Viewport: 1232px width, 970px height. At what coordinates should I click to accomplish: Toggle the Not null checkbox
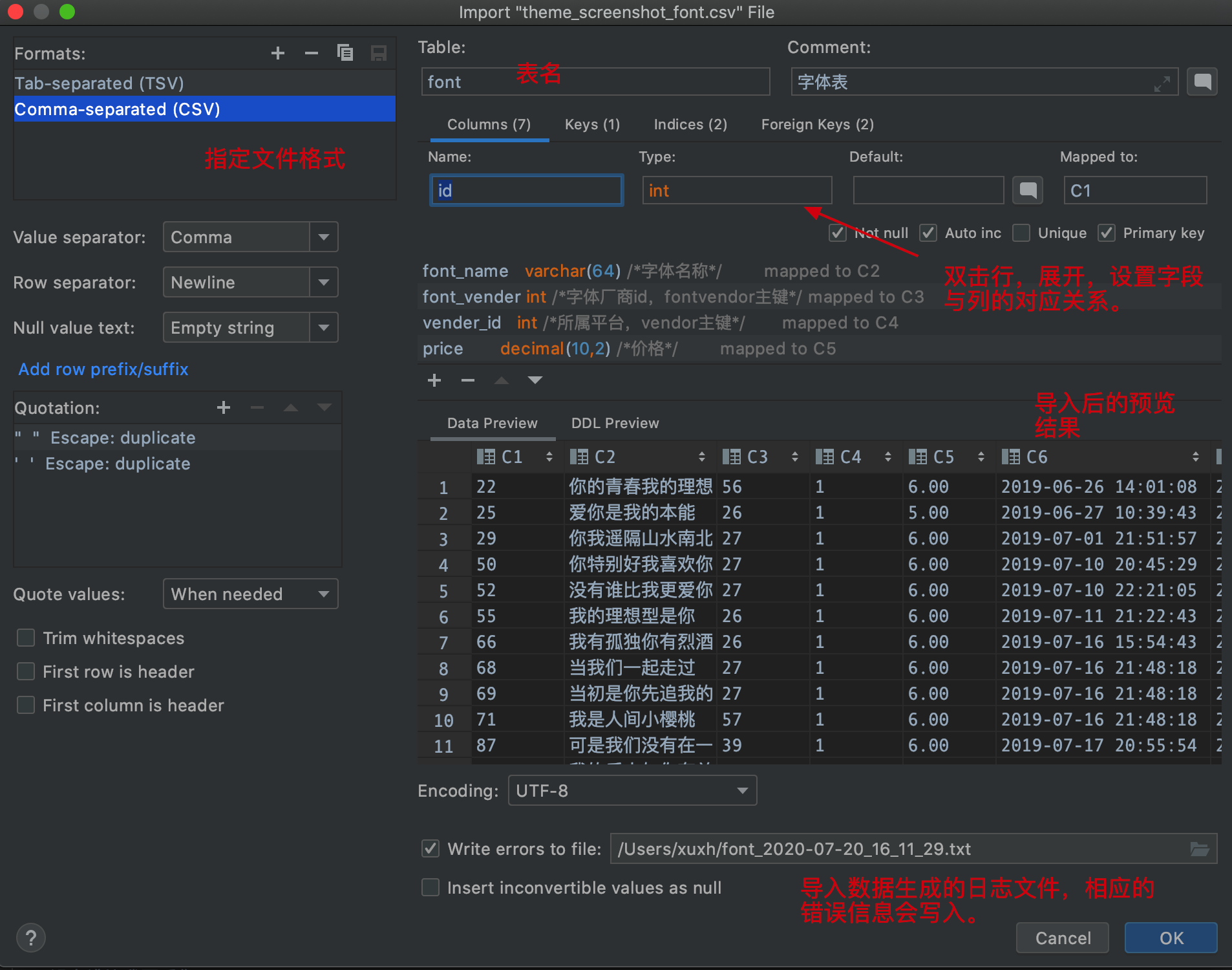[838, 233]
